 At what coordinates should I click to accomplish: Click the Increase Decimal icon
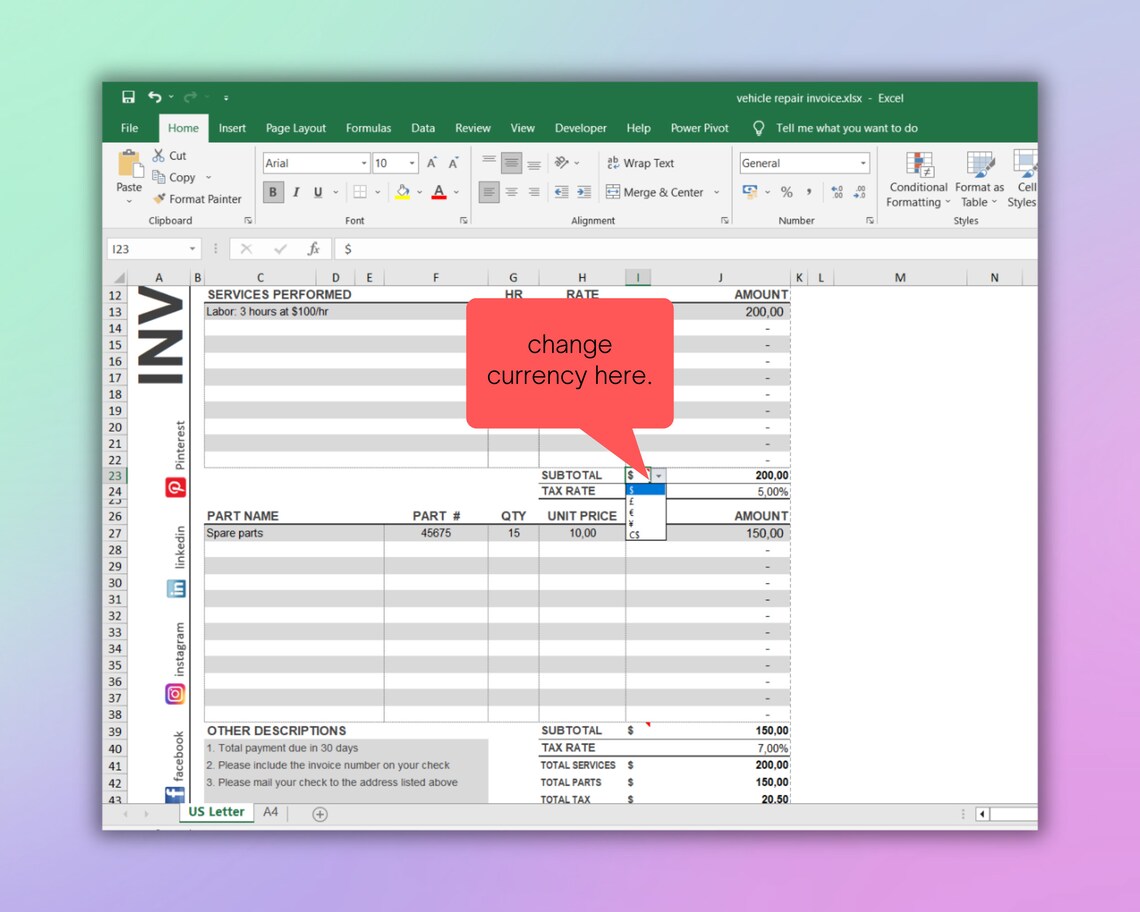pyautogui.click(x=839, y=189)
